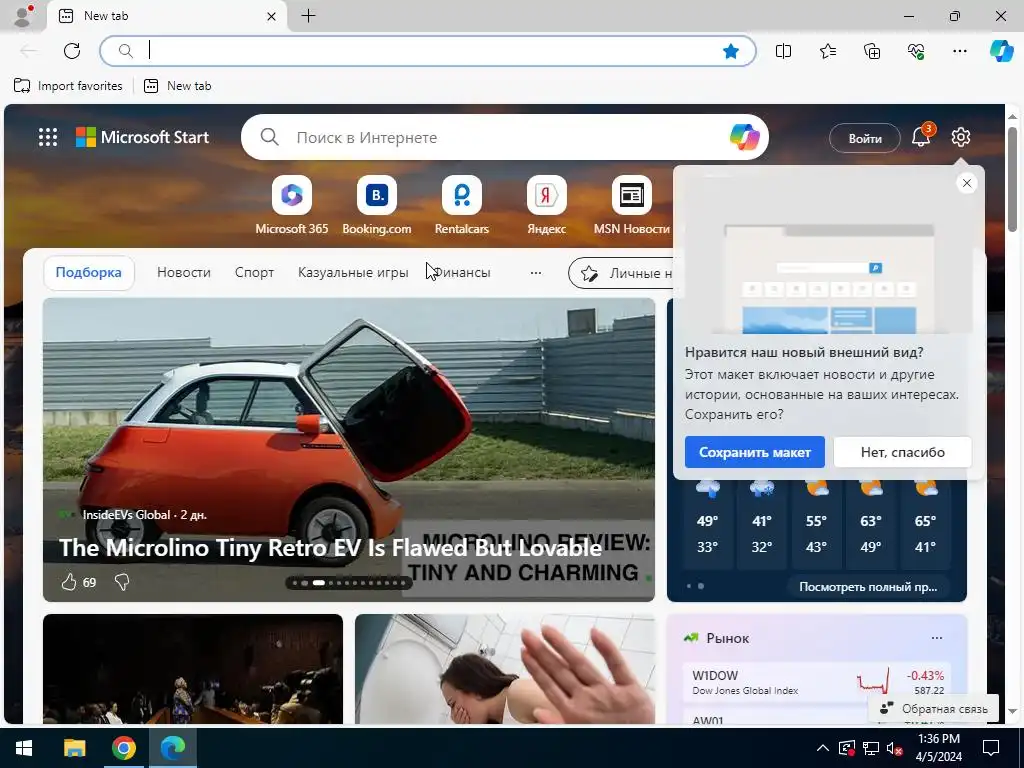Open the Favorites list icon
Viewport: 1024px width, 768px height.
pos(827,51)
